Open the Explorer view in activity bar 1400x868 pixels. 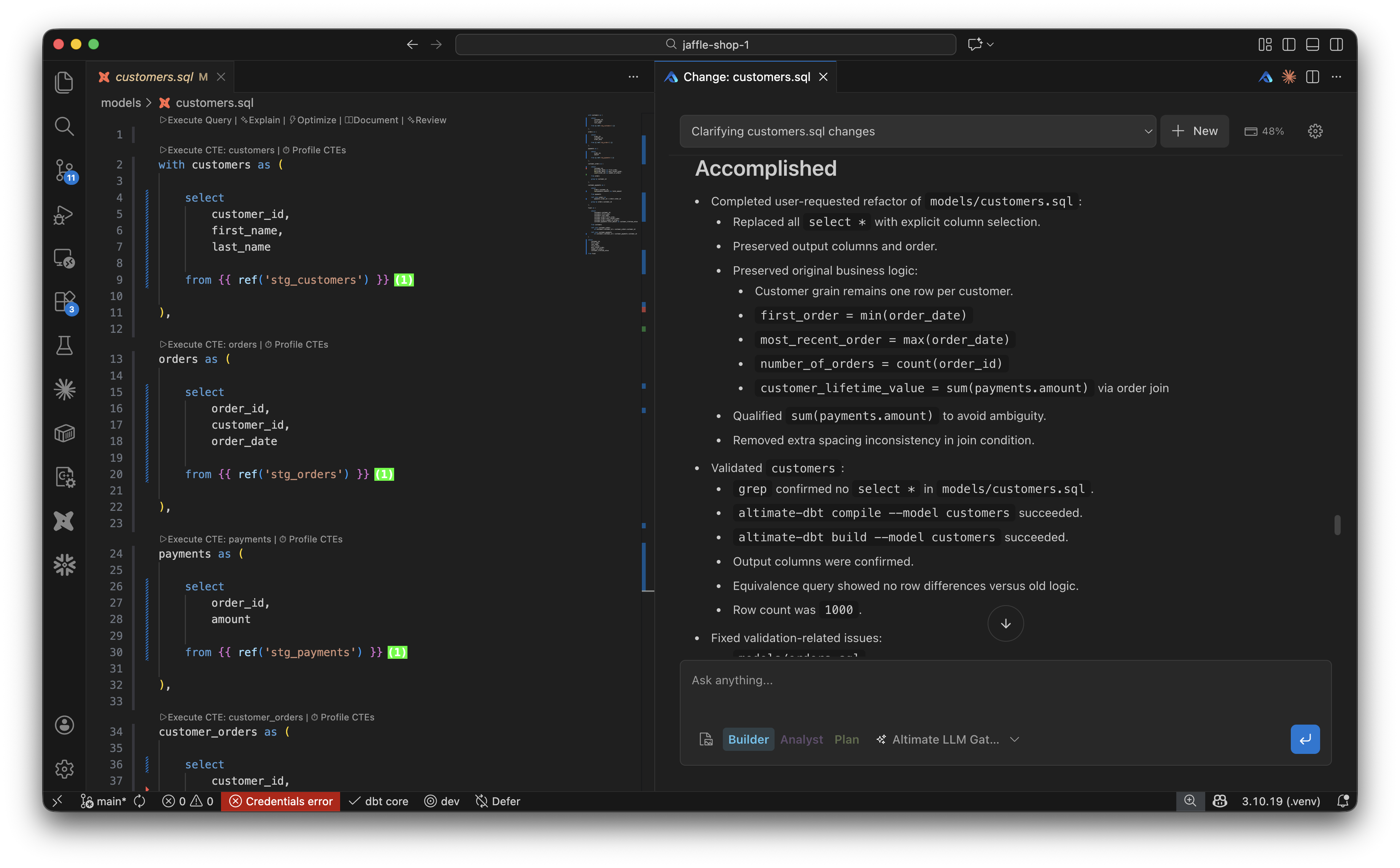(x=64, y=82)
